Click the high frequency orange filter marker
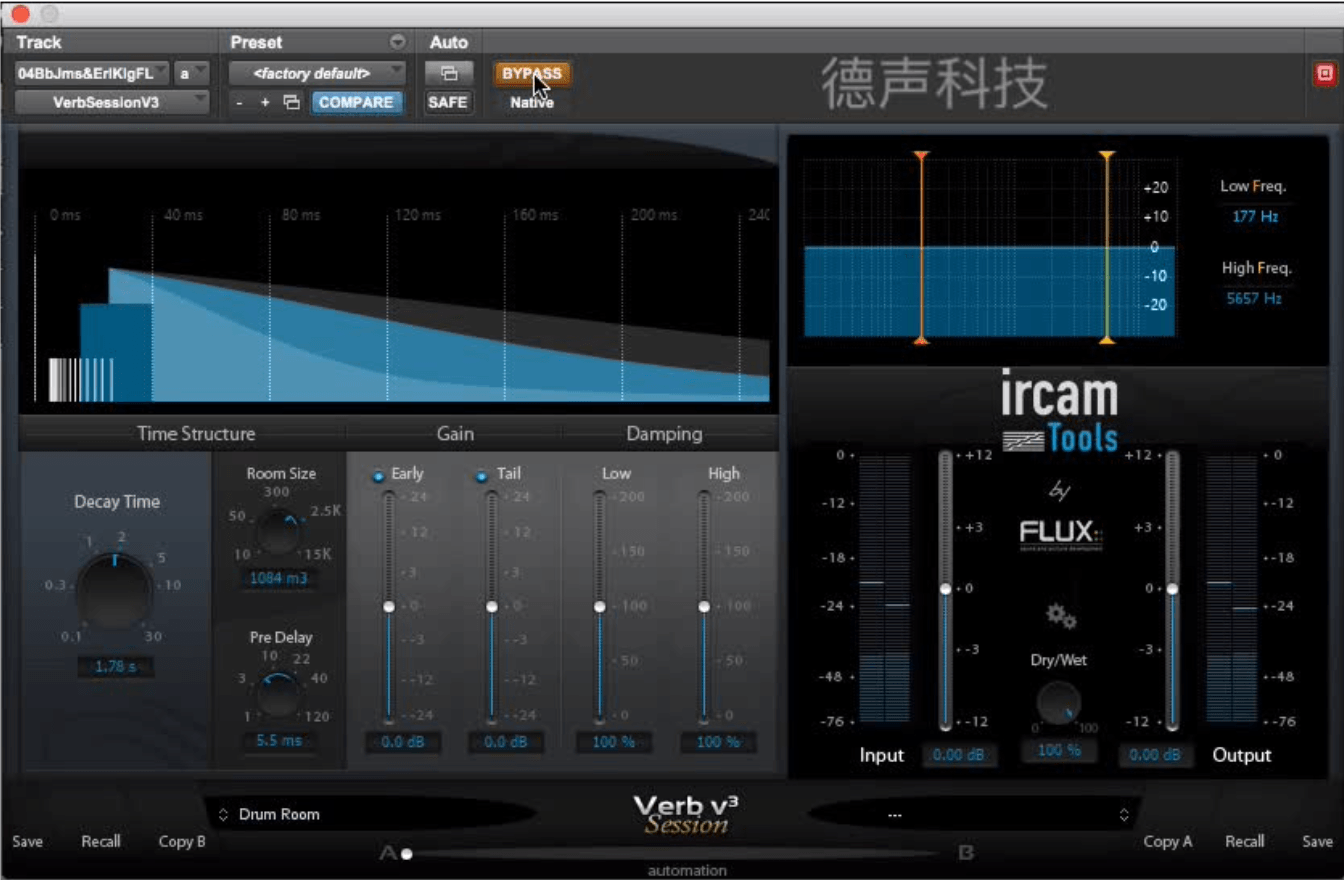1344x880 pixels. pos(1106,248)
